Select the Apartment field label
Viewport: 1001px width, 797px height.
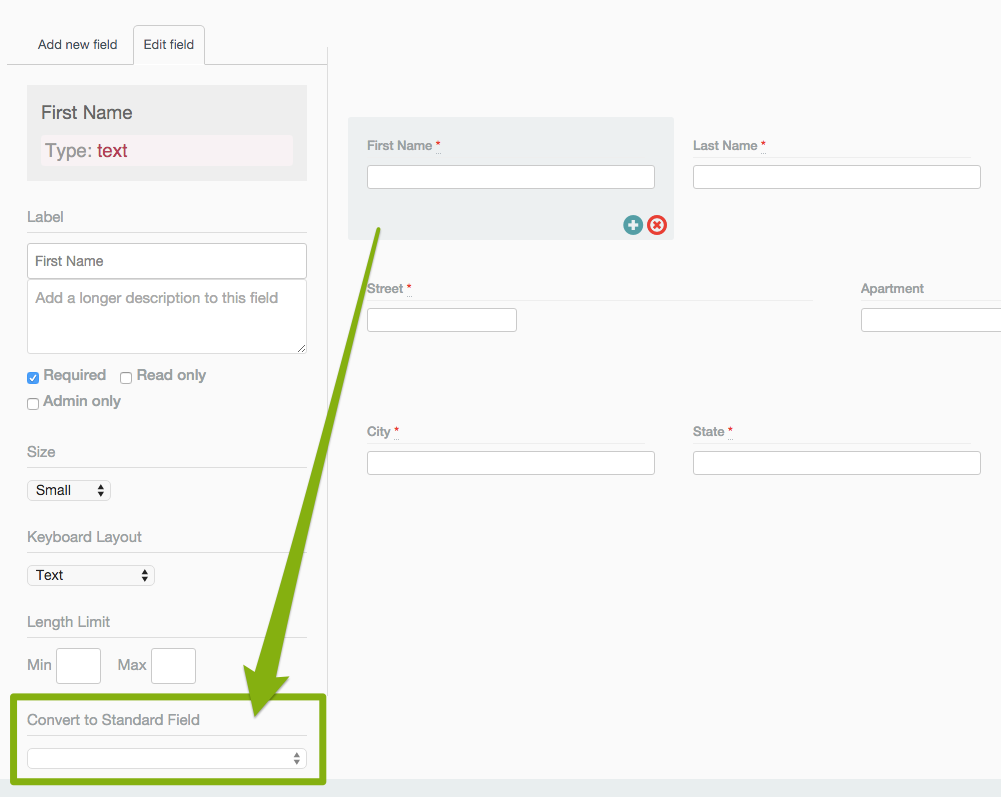pyautogui.click(x=892, y=289)
